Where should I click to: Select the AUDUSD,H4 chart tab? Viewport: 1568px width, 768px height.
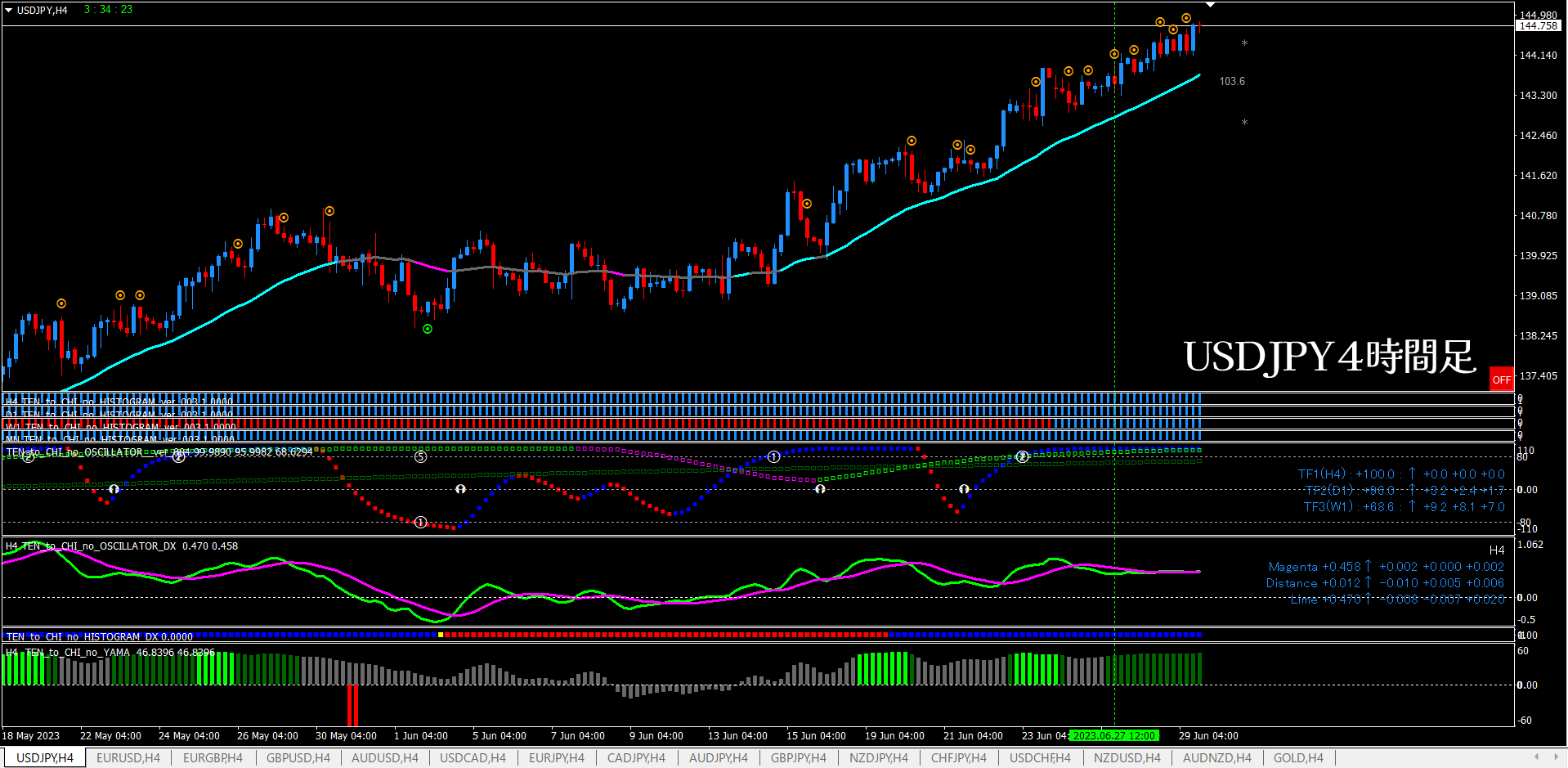tap(385, 758)
